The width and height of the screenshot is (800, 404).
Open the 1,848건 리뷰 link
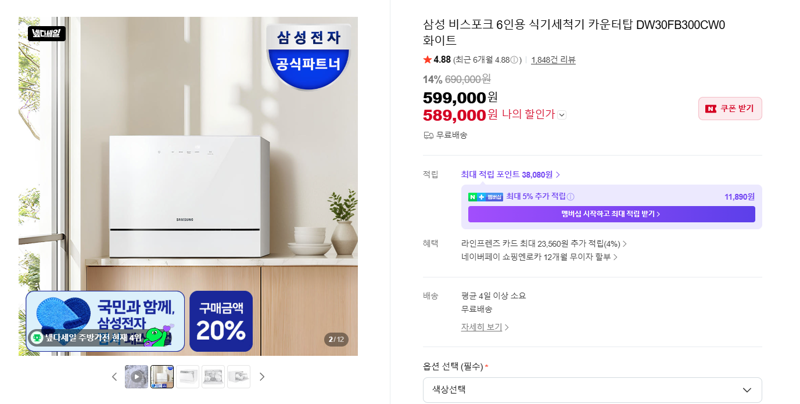click(553, 60)
